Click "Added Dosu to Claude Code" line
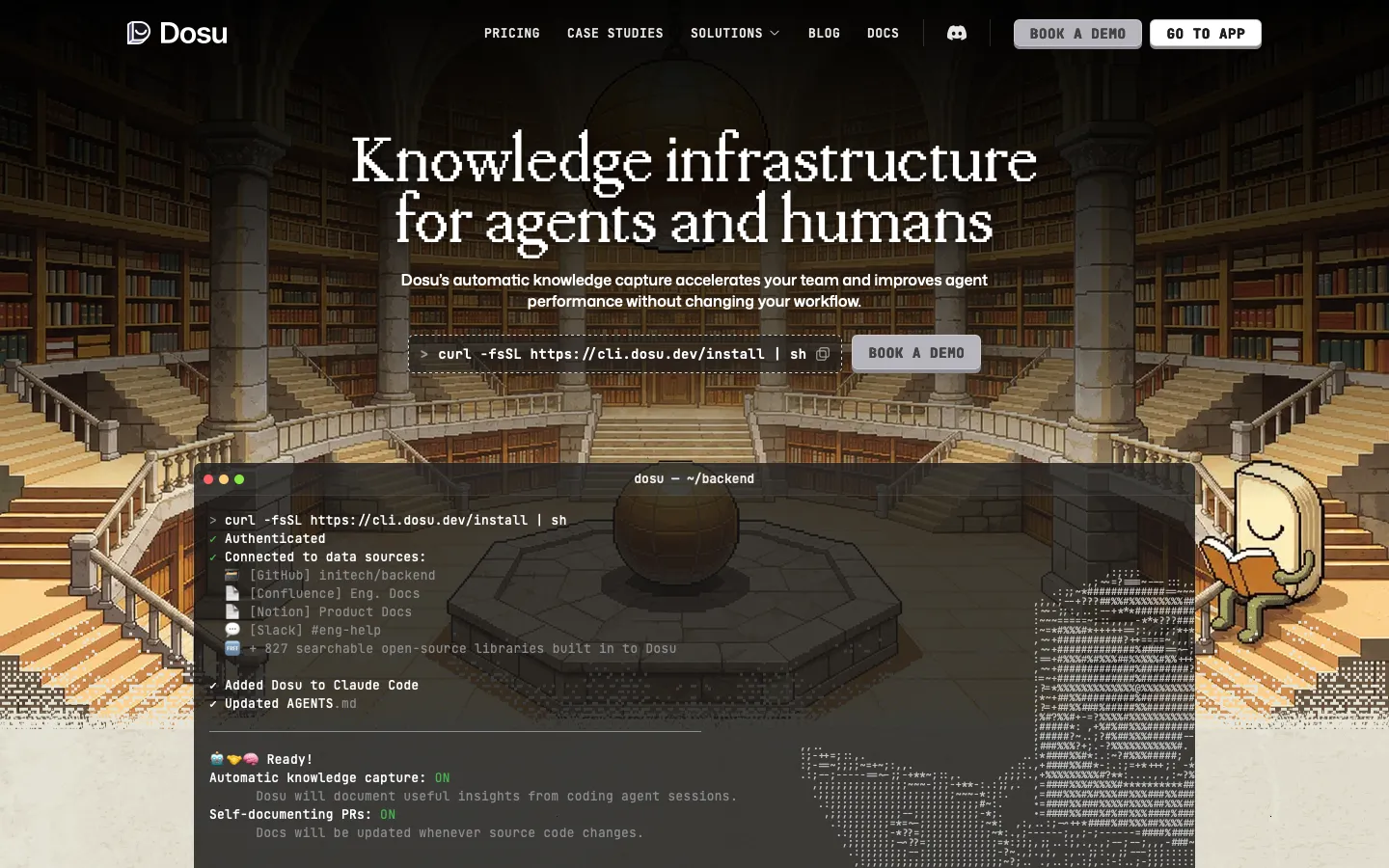This screenshot has height=868, width=1389. [x=313, y=685]
